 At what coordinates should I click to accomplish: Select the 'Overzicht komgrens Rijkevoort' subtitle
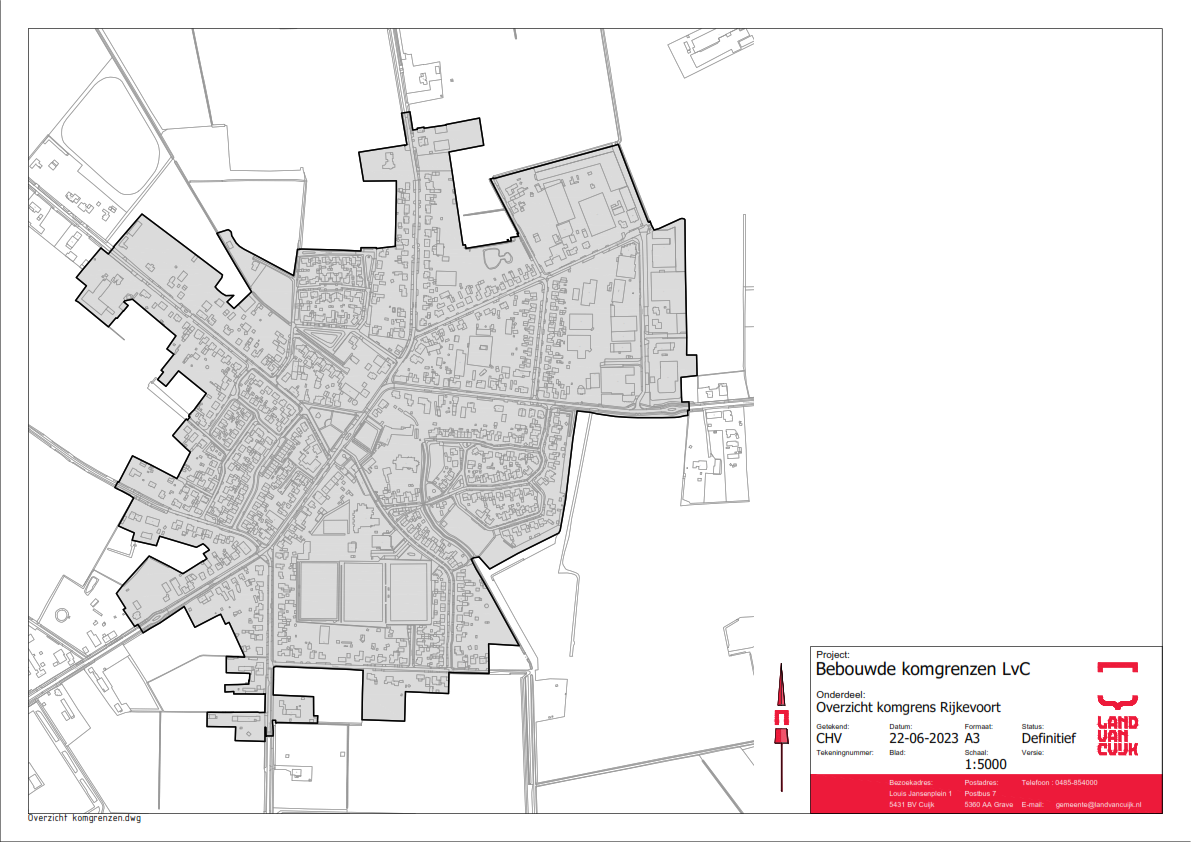908,707
